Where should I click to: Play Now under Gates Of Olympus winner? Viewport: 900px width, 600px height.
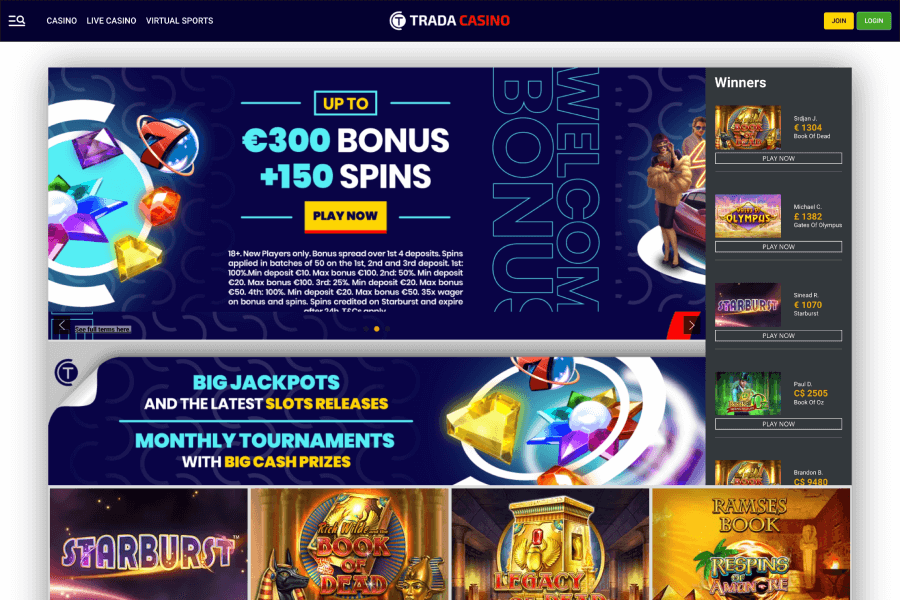tap(778, 247)
